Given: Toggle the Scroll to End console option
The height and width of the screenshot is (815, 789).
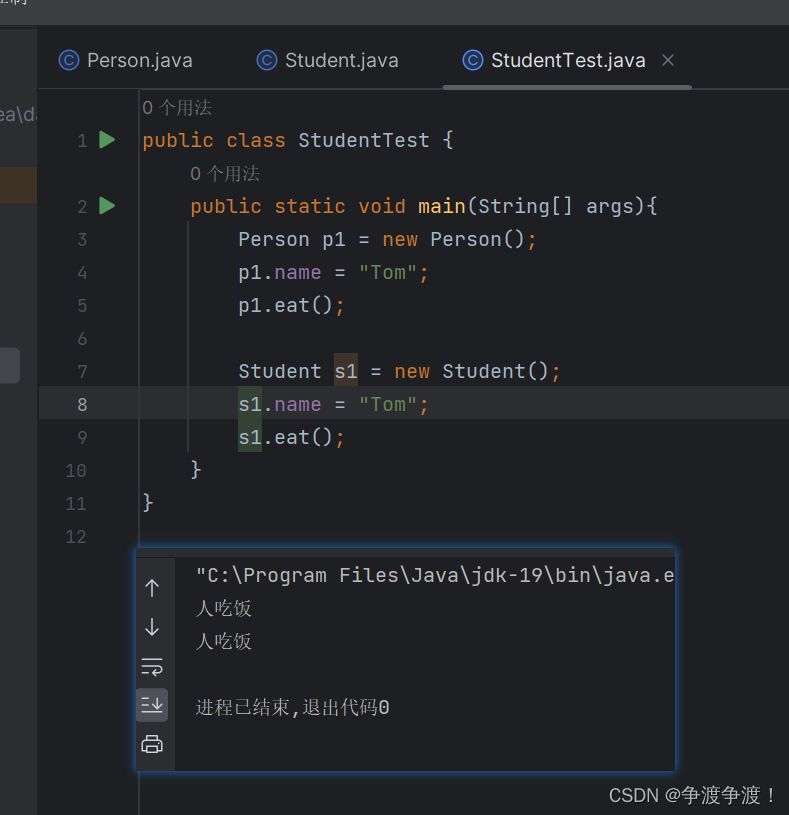Looking at the screenshot, I should (151, 704).
